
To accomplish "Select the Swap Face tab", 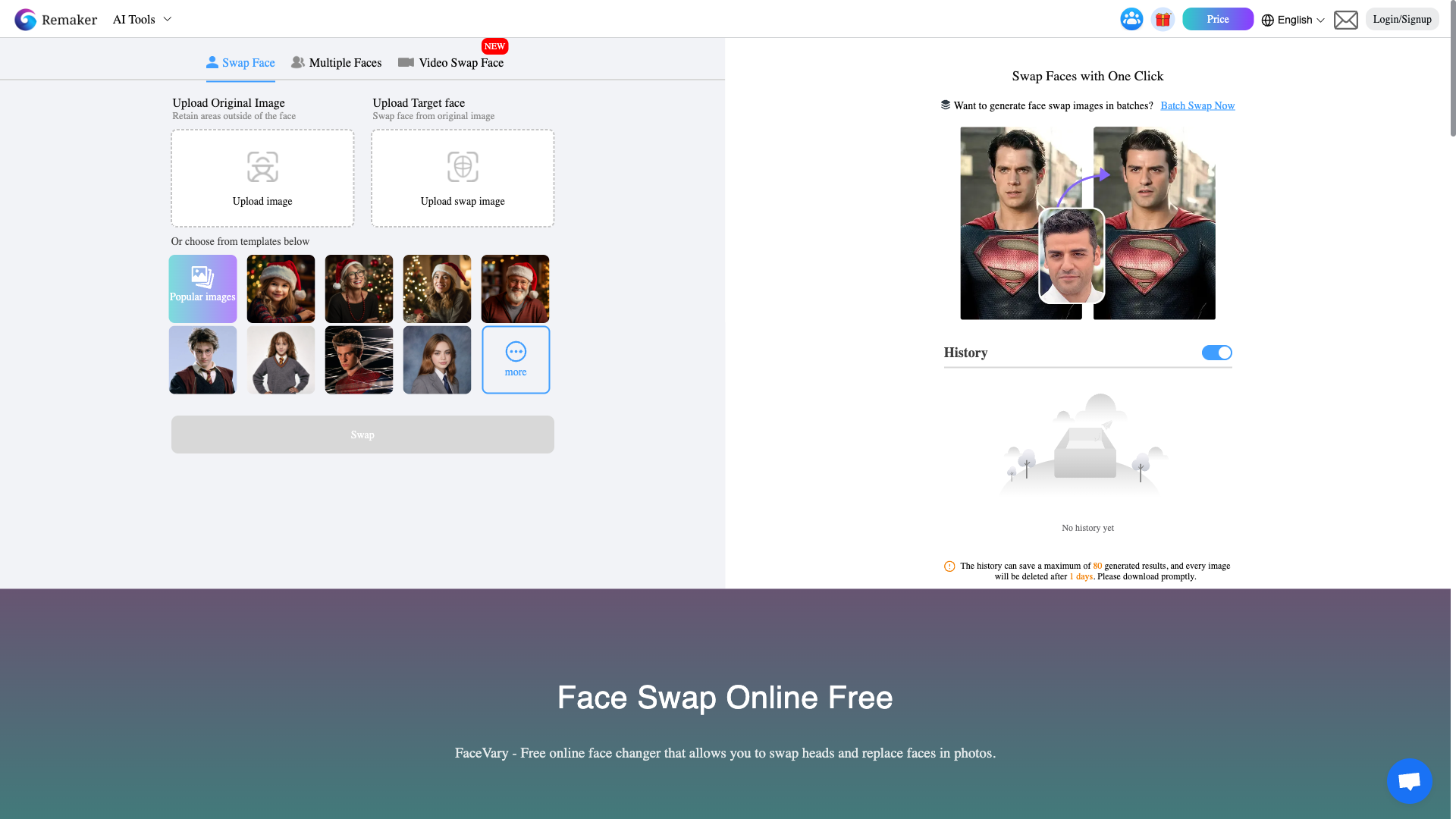I will tap(240, 63).
